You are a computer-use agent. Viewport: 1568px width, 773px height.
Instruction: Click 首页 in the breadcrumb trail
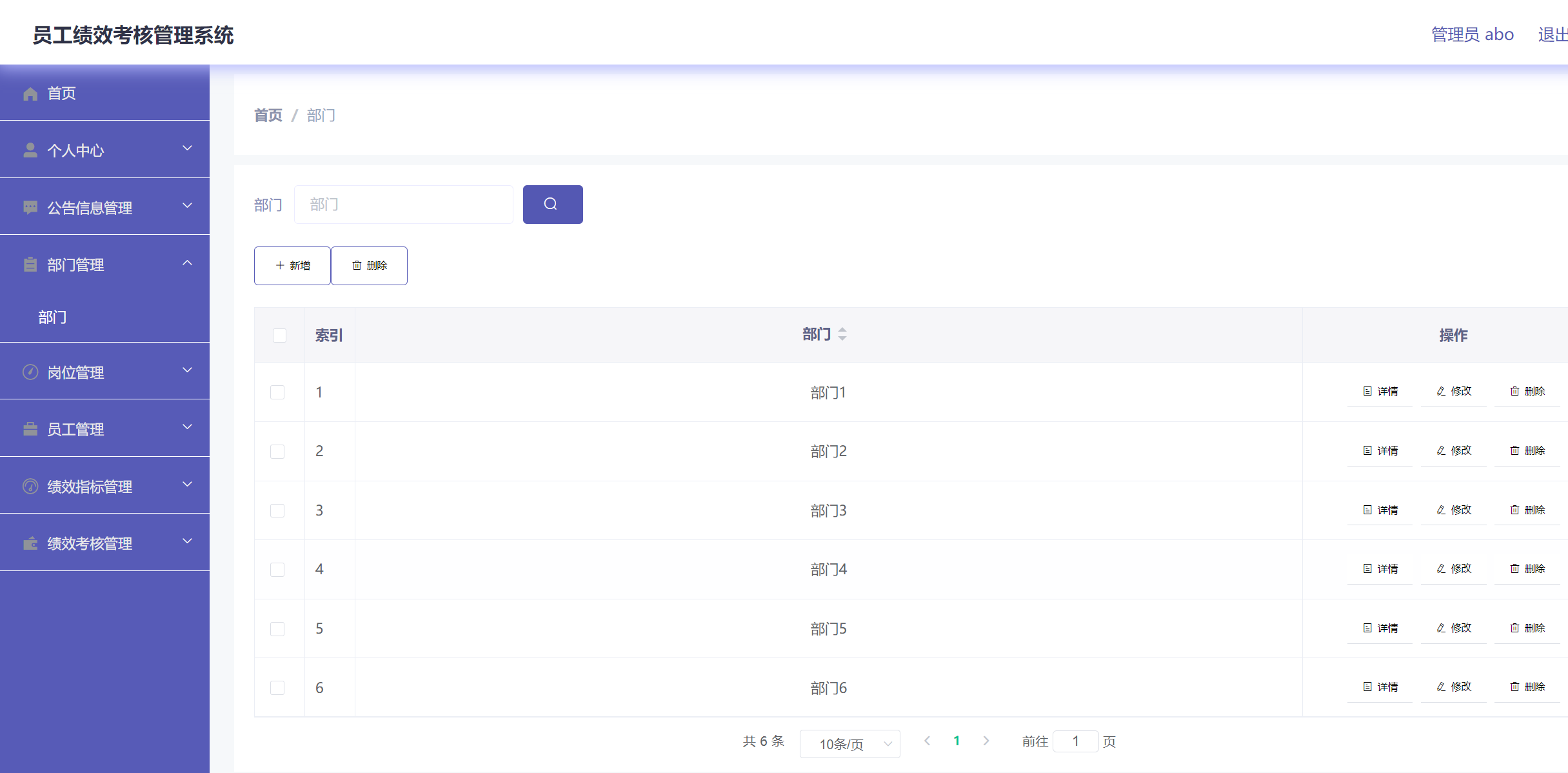pos(268,115)
